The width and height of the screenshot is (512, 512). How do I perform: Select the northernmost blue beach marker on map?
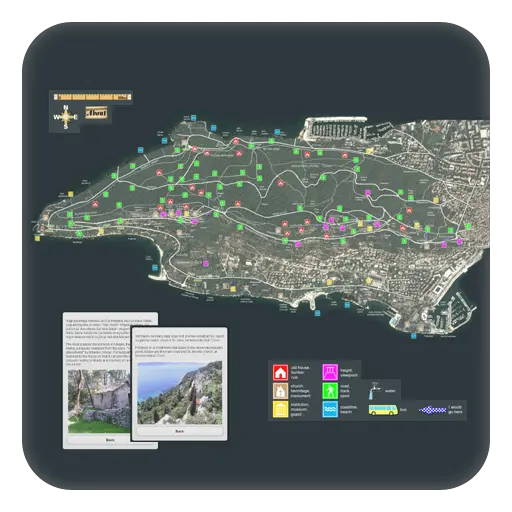coord(193,118)
